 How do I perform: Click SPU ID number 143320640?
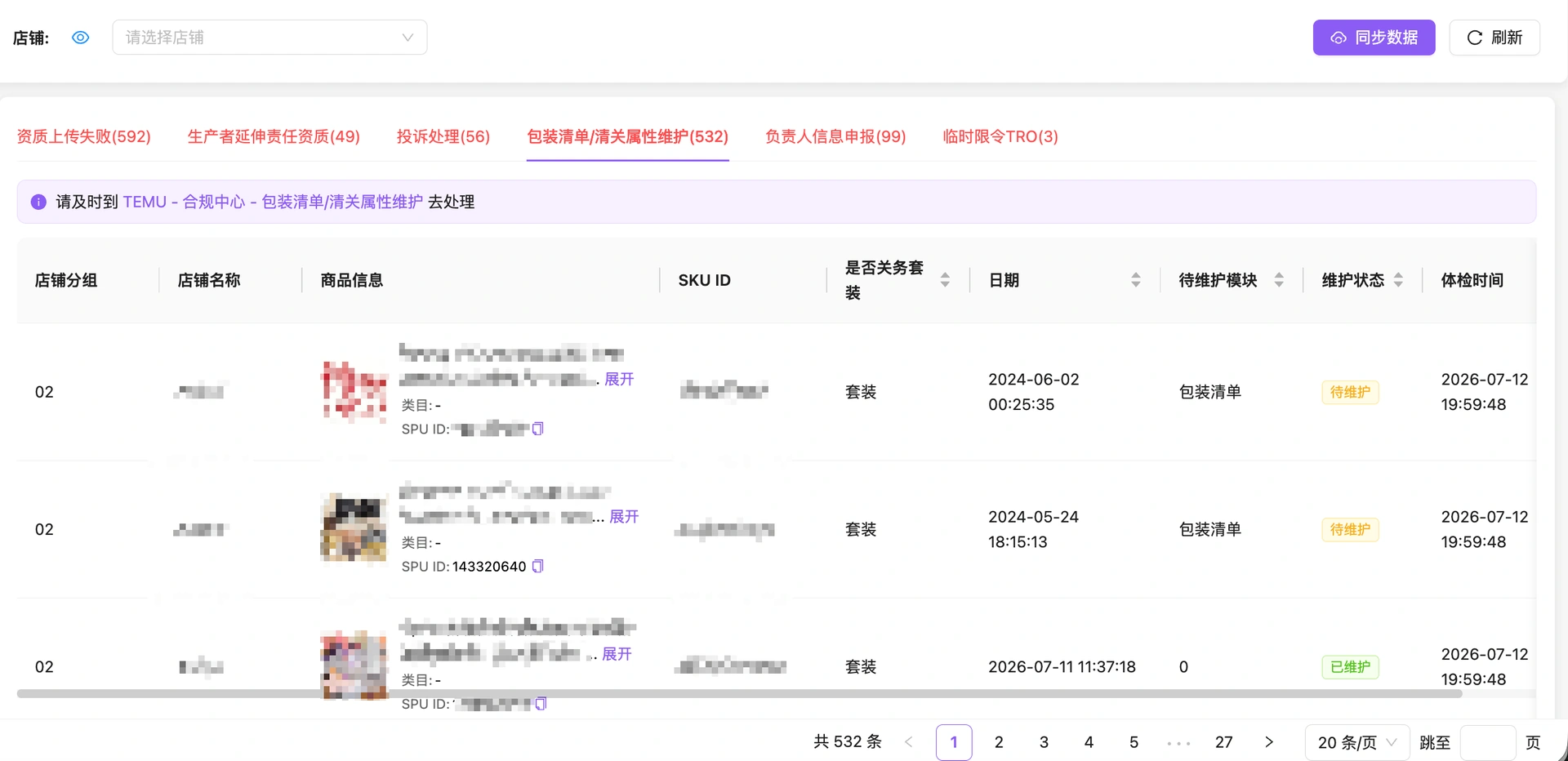pos(489,566)
